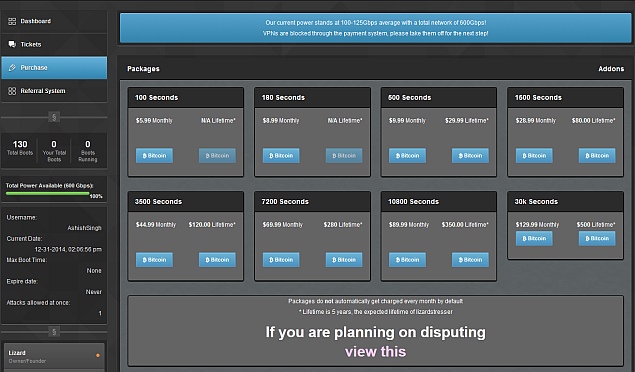
Task: Click the orange status dot beside Lizard
Action: [98, 355]
